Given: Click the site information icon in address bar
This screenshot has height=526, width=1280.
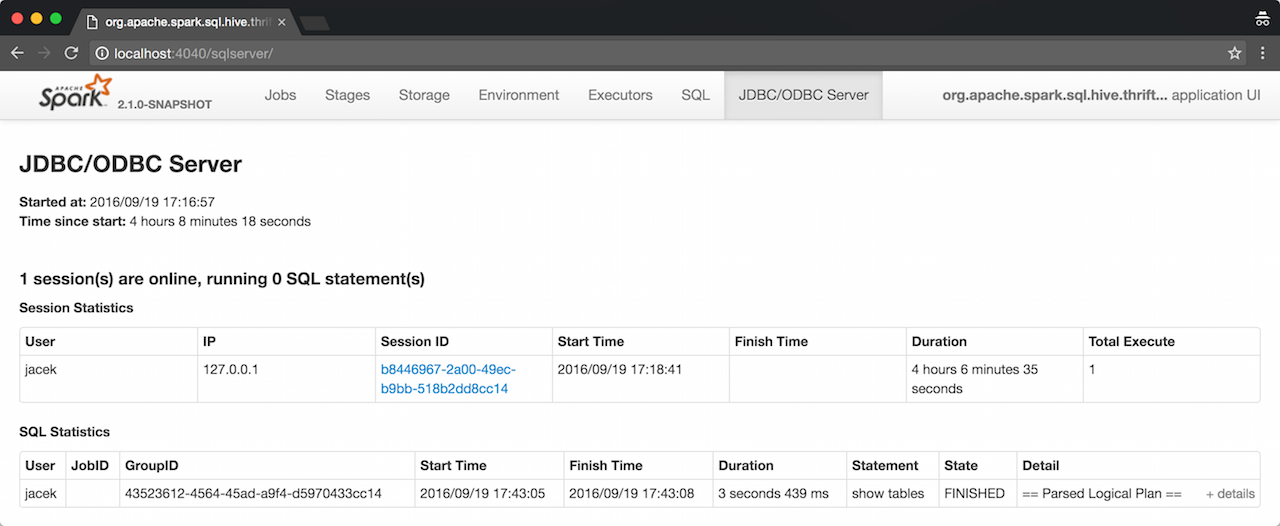Looking at the screenshot, I should (x=101, y=53).
